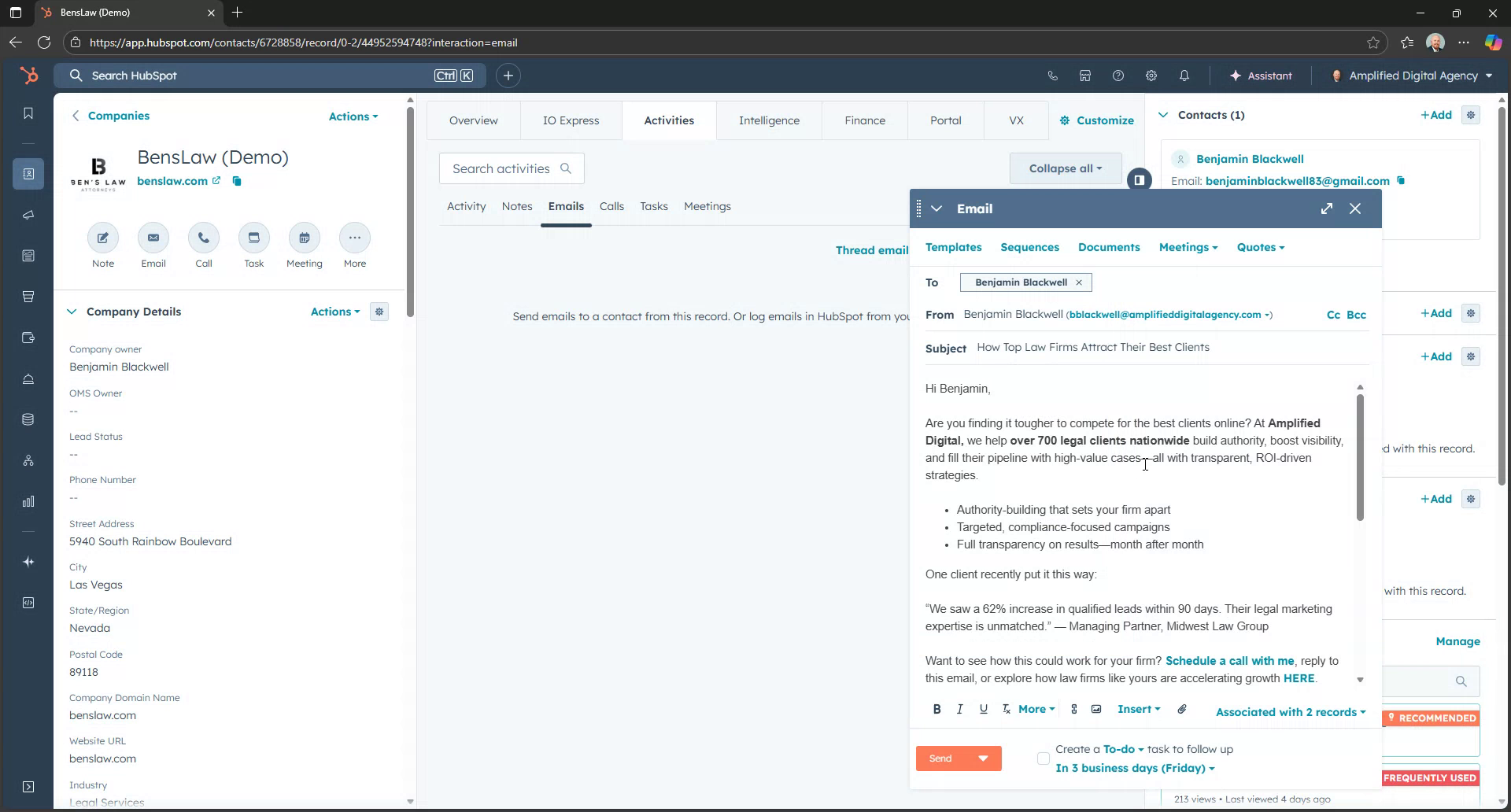1511x812 pixels.
Task: Expand the In 3 business days dropdown
Action: [1133, 768]
